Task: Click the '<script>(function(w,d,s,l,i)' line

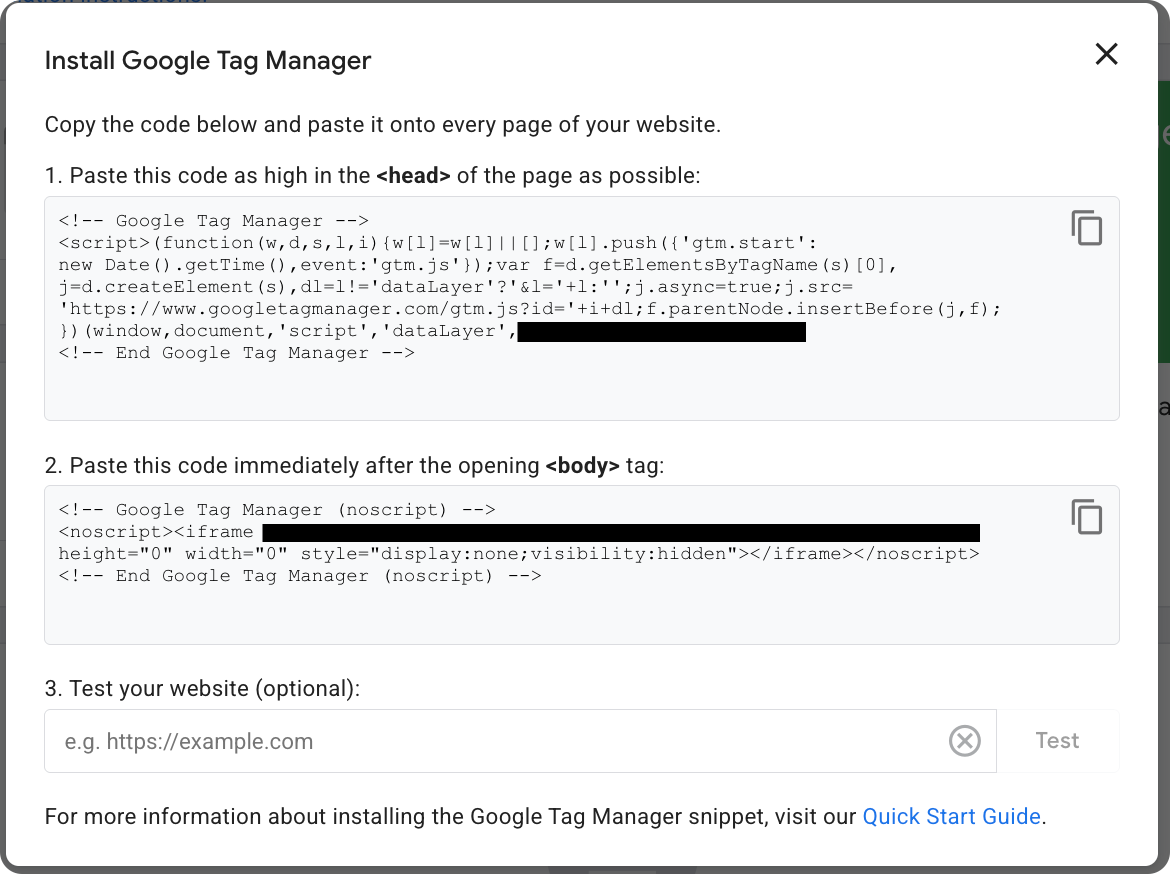Action: click(438, 243)
